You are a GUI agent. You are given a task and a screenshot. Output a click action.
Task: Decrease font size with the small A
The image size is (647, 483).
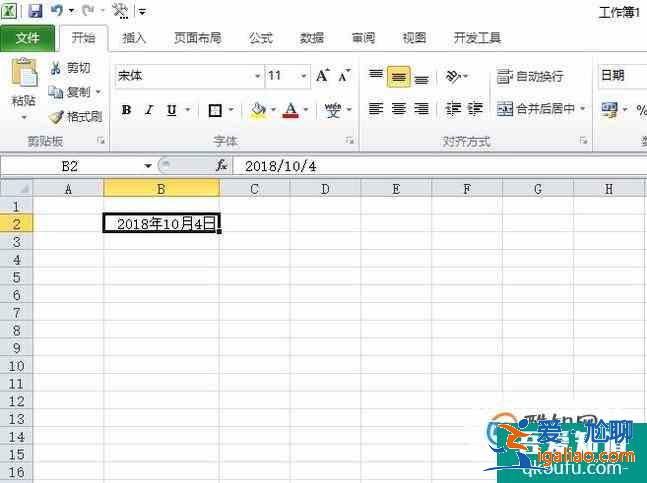pyautogui.click(x=344, y=76)
